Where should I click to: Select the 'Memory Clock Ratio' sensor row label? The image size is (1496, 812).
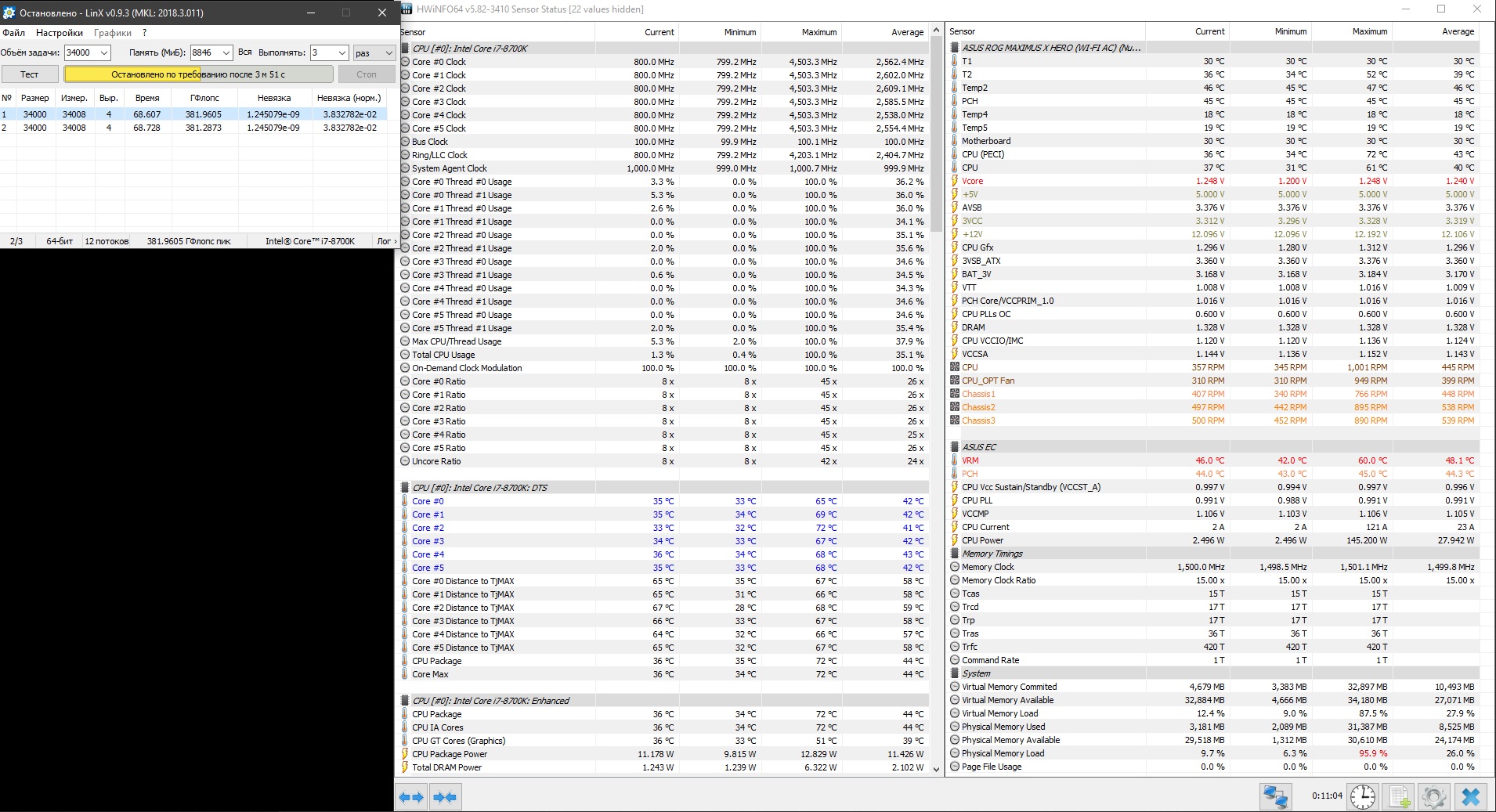pyautogui.click(x=999, y=580)
